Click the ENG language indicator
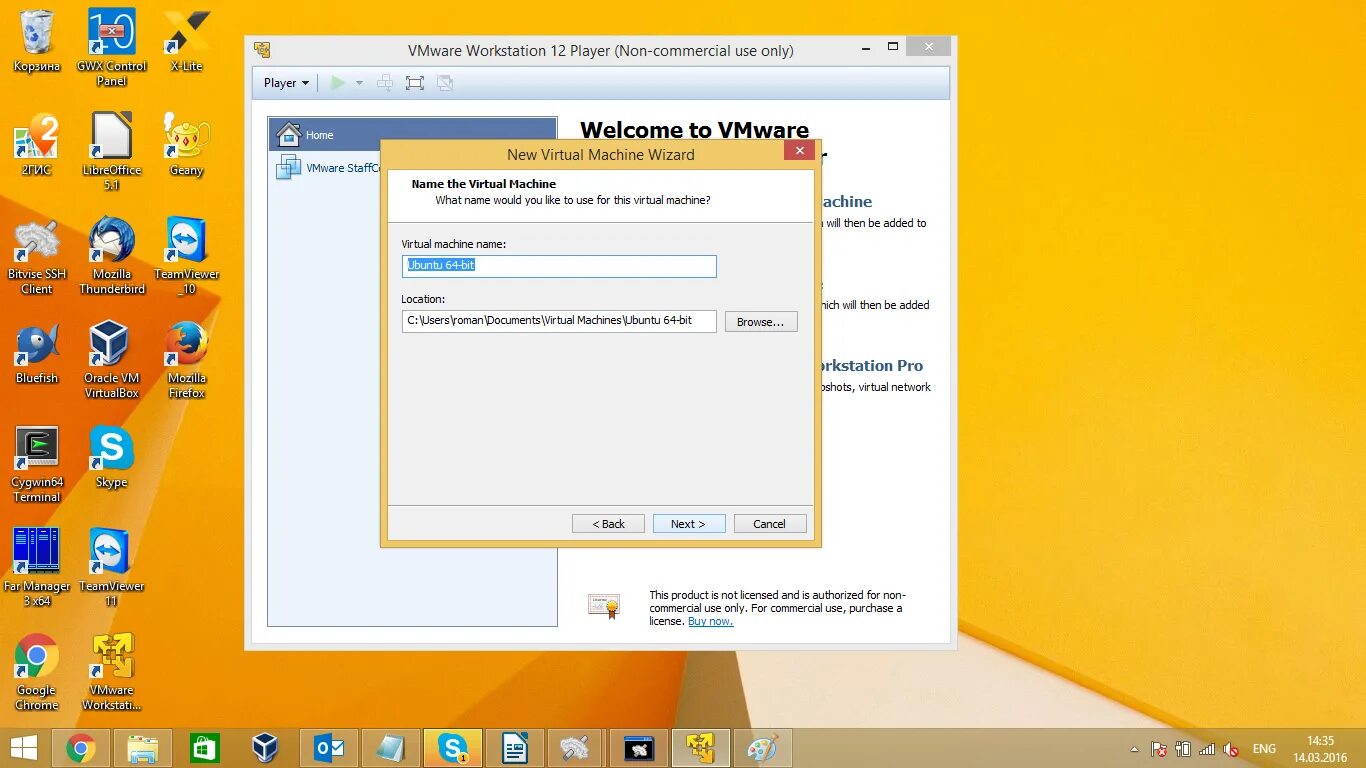Image resolution: width=1366 pixels, height=768 pixels. coord(1264,749)
